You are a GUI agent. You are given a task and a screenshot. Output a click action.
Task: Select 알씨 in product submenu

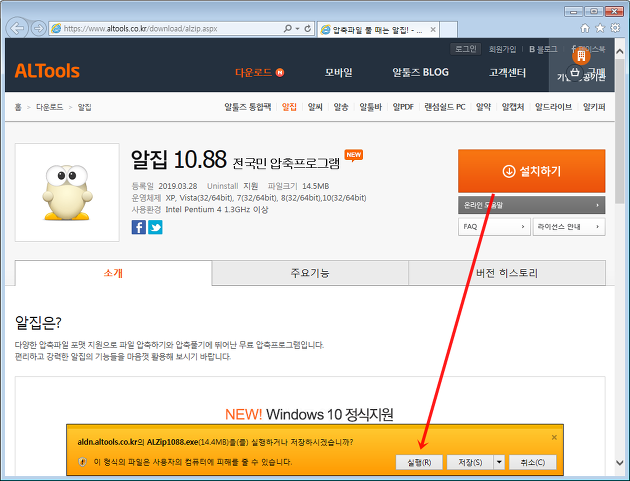coord(315,107)
